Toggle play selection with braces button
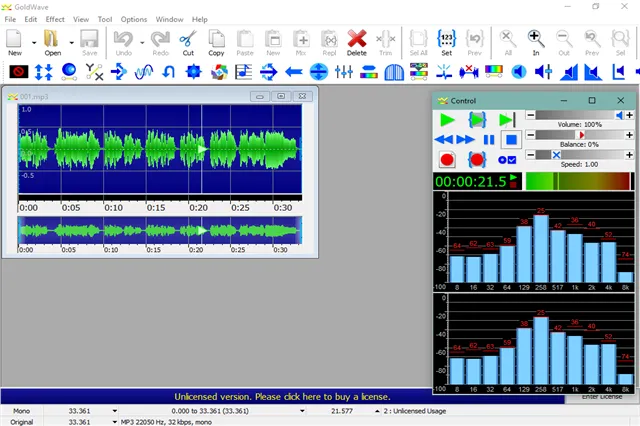The image size is (640, 426). tap(476, 119)
